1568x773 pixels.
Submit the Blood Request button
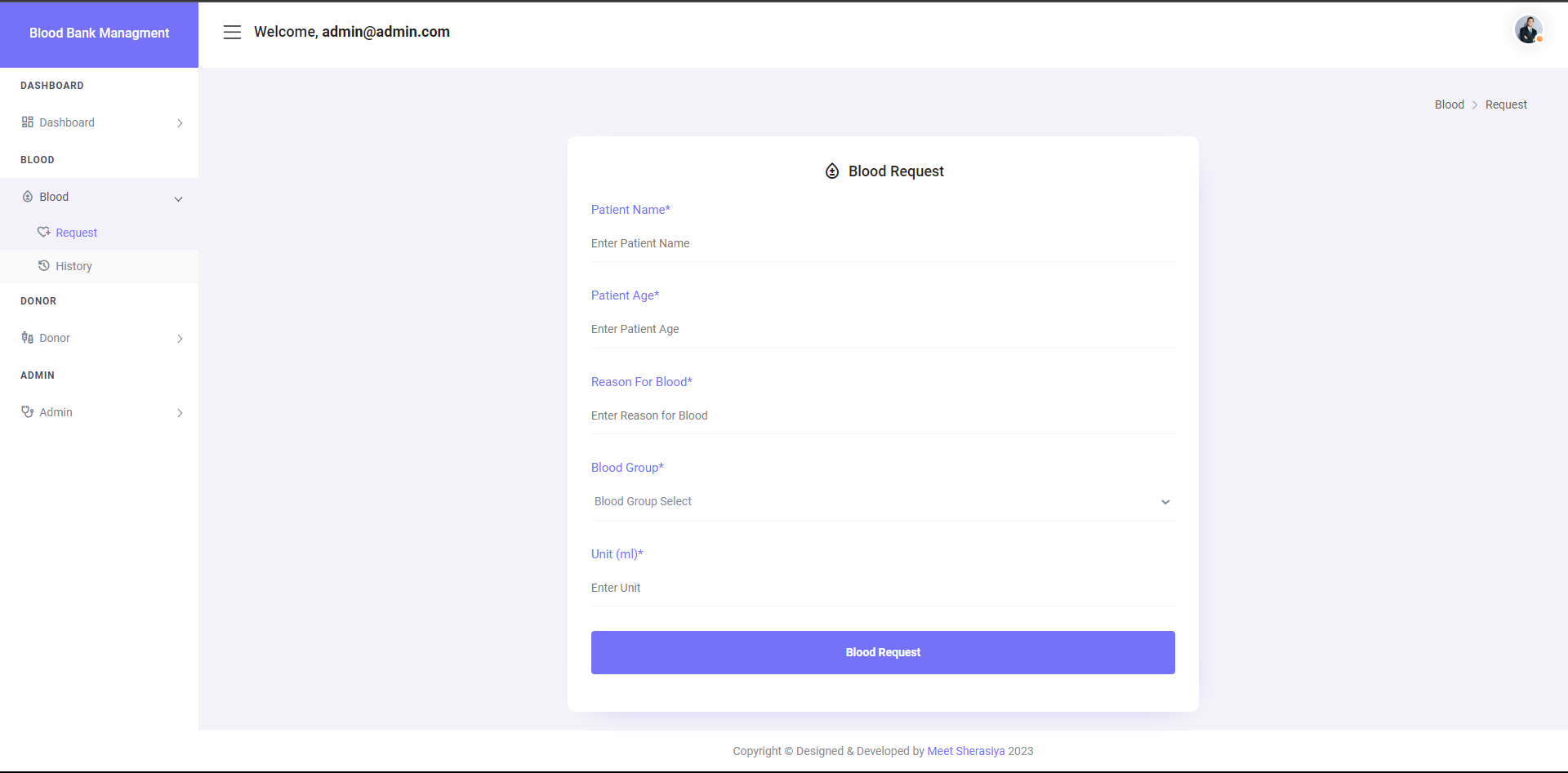[883, 652]
